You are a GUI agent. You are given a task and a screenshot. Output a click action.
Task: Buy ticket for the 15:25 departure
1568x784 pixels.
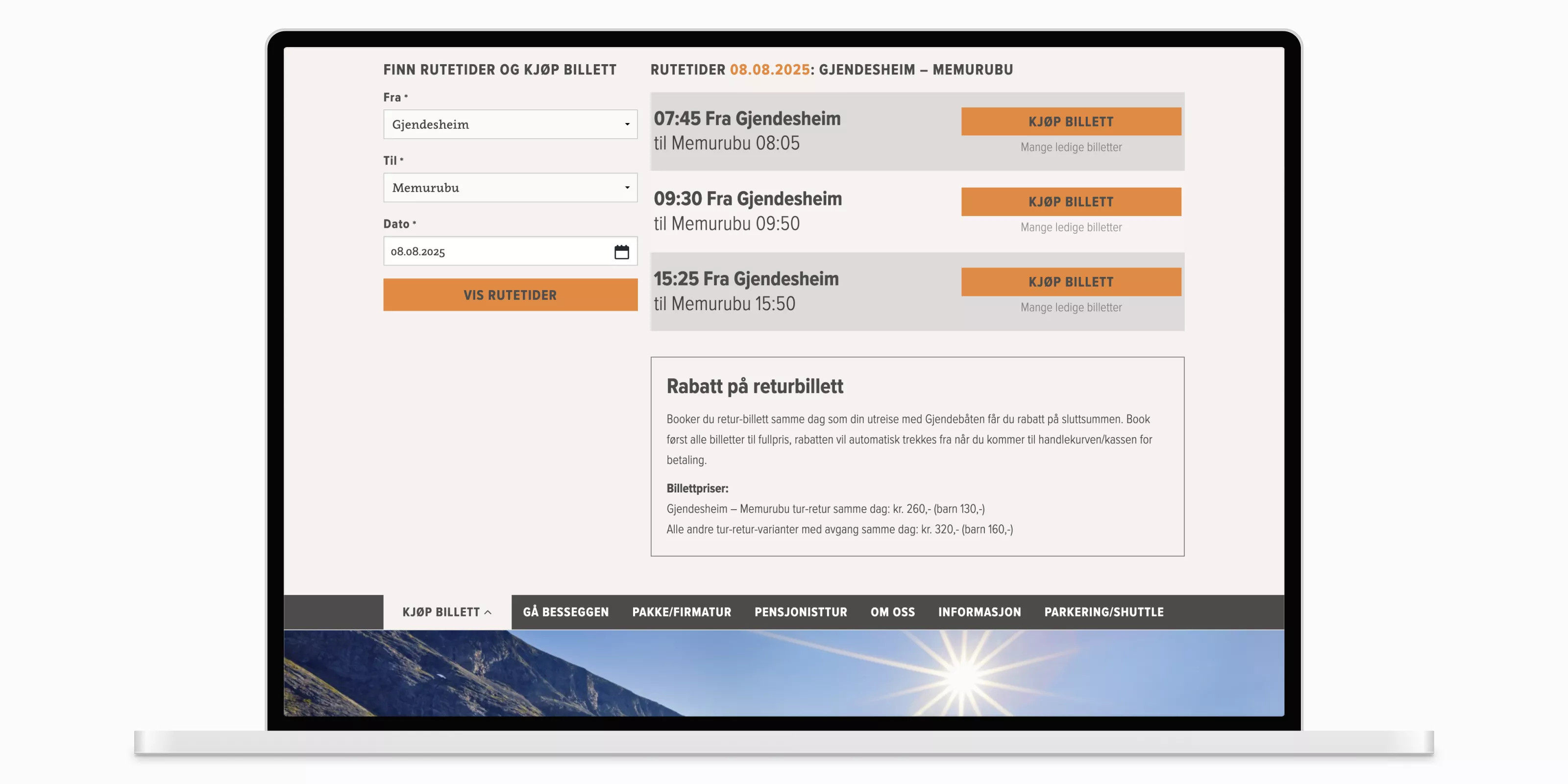tap(1071, 282)
